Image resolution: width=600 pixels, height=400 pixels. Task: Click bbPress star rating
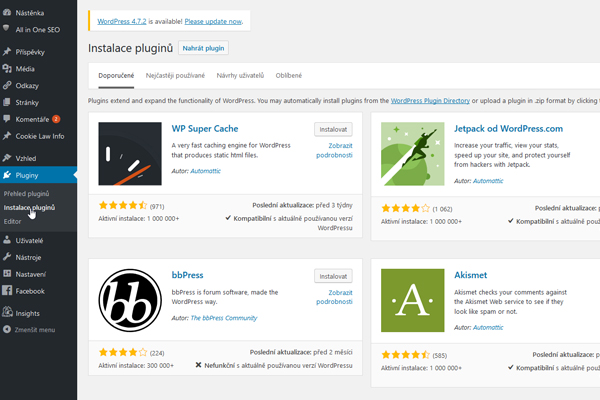(123, 352)
